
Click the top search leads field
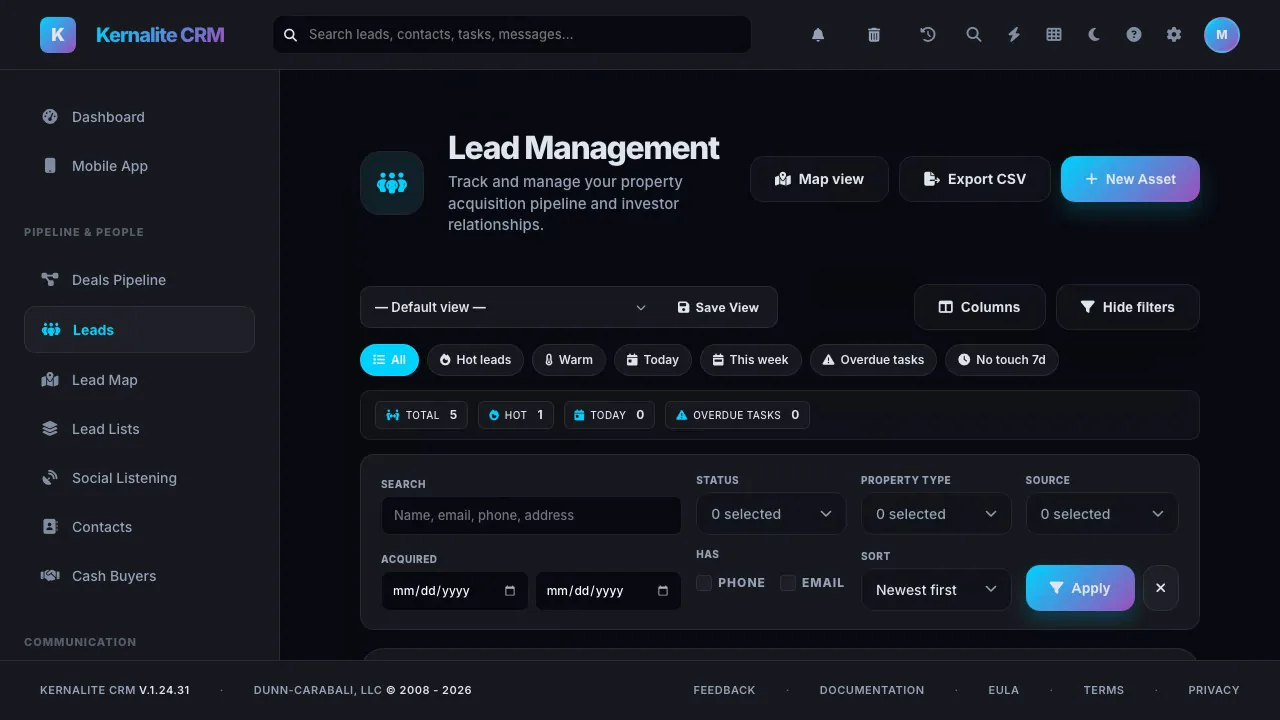coord(512,34)
